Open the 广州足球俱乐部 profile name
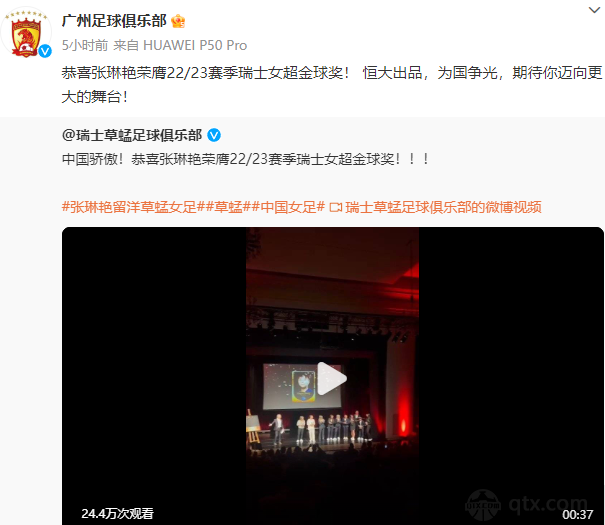The height and width of the screenshot is (525, 605). pyautogui.click(x=114, y=21)
